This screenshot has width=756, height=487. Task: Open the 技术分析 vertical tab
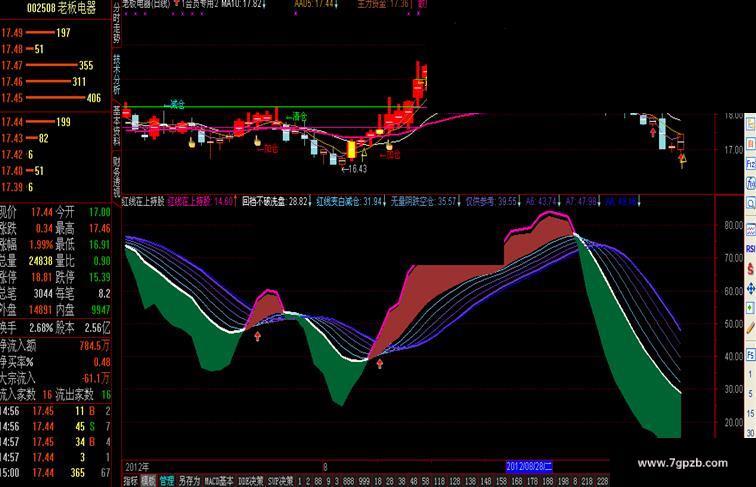tap(117, 73)
